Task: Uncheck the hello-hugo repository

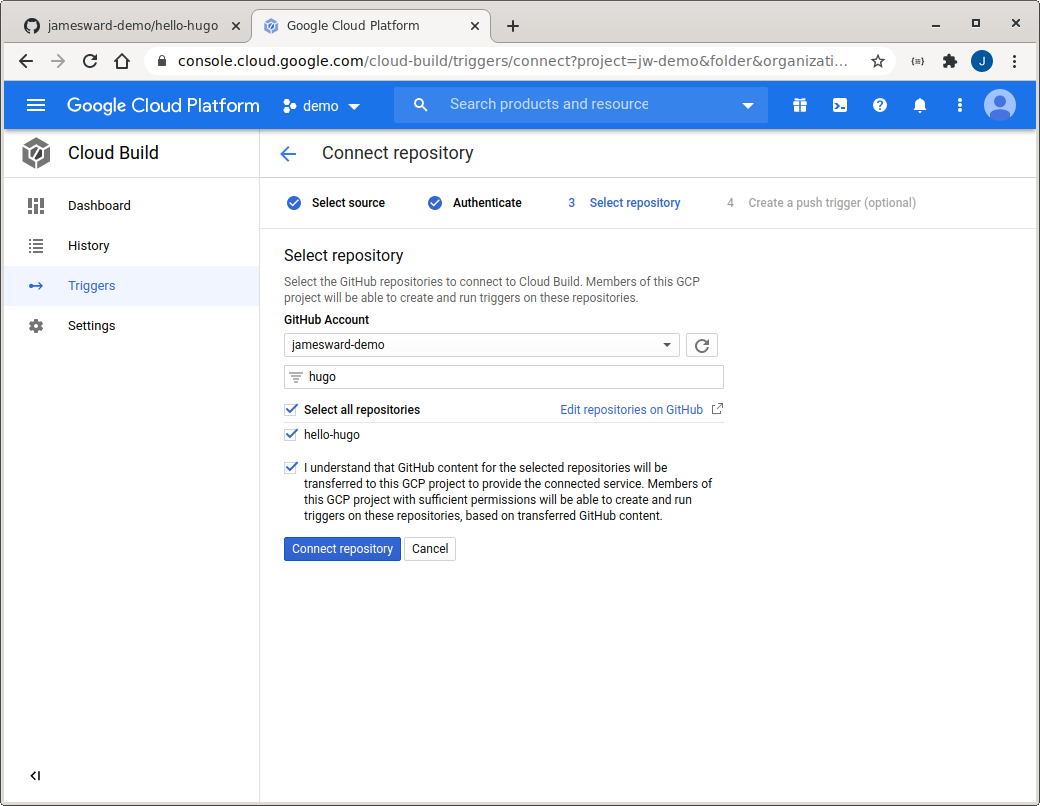Action: tap(291, 435)
